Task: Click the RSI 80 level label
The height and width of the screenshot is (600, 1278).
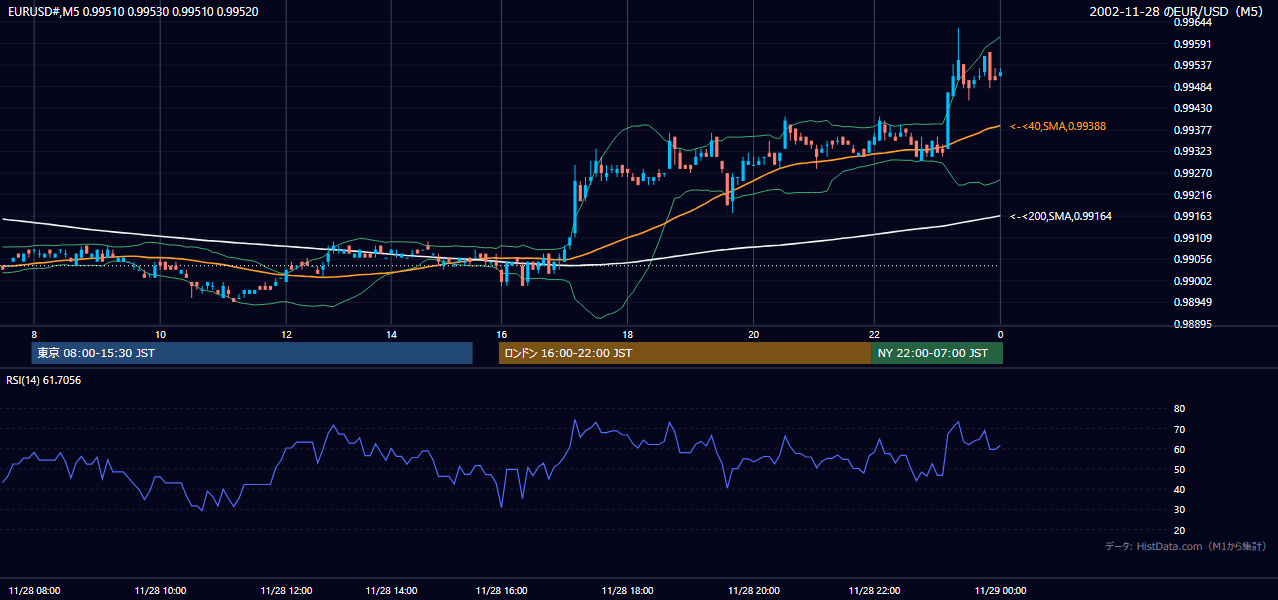Action: point(1179,409)
